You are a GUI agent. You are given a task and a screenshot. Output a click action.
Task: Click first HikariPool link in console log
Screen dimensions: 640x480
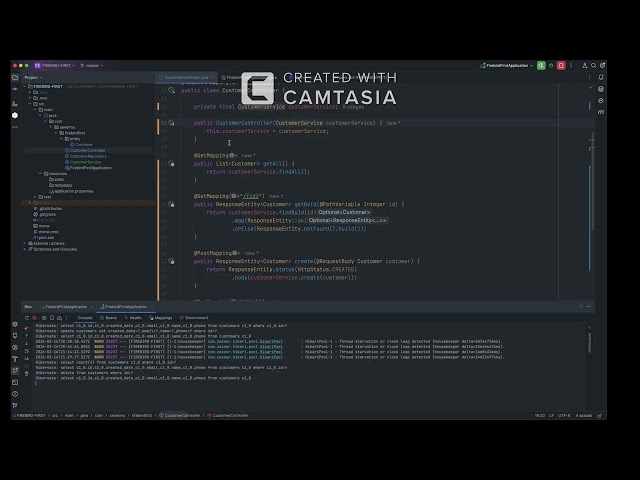[245, 341]
